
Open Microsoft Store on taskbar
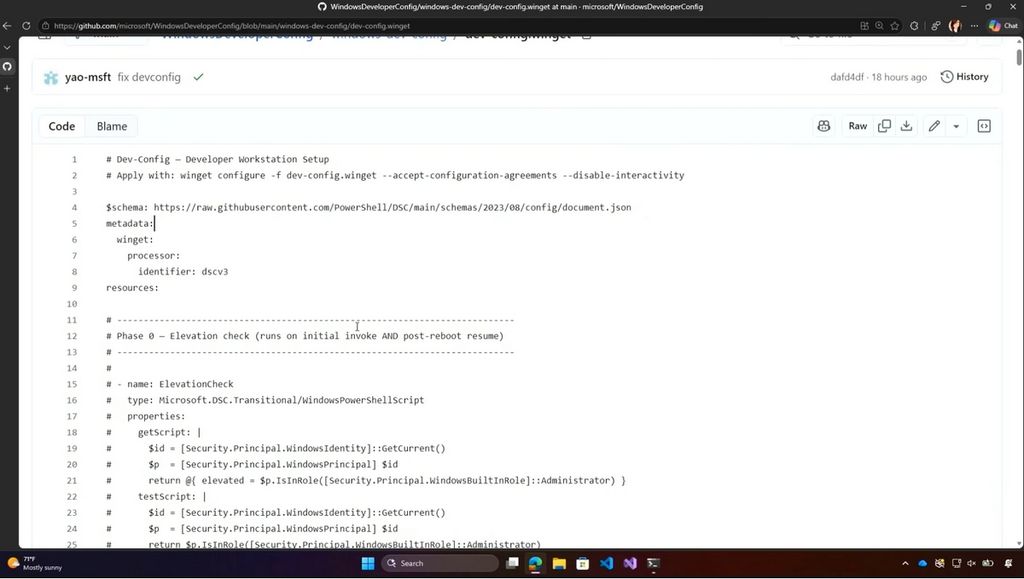click(583, 563)
